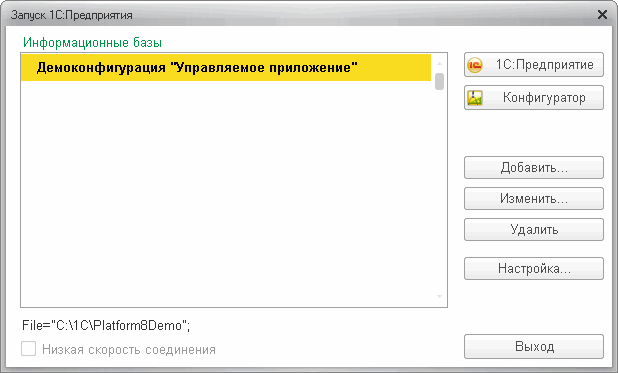The width and height of the screenshot is (618, 373).
Task: Open the Конфигуратор
Action: click(x=534, y=97)
